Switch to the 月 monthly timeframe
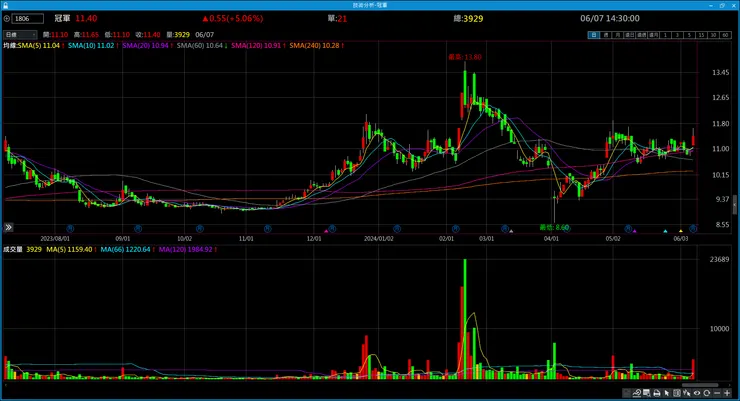 (x=618, y=35)
